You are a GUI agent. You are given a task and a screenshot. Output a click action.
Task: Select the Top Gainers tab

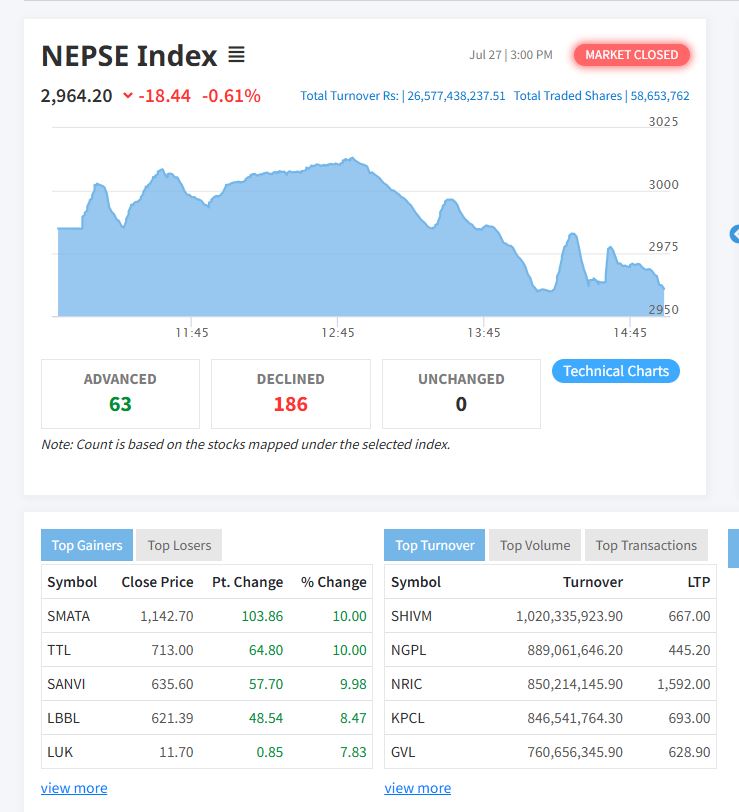pos(87,545)
